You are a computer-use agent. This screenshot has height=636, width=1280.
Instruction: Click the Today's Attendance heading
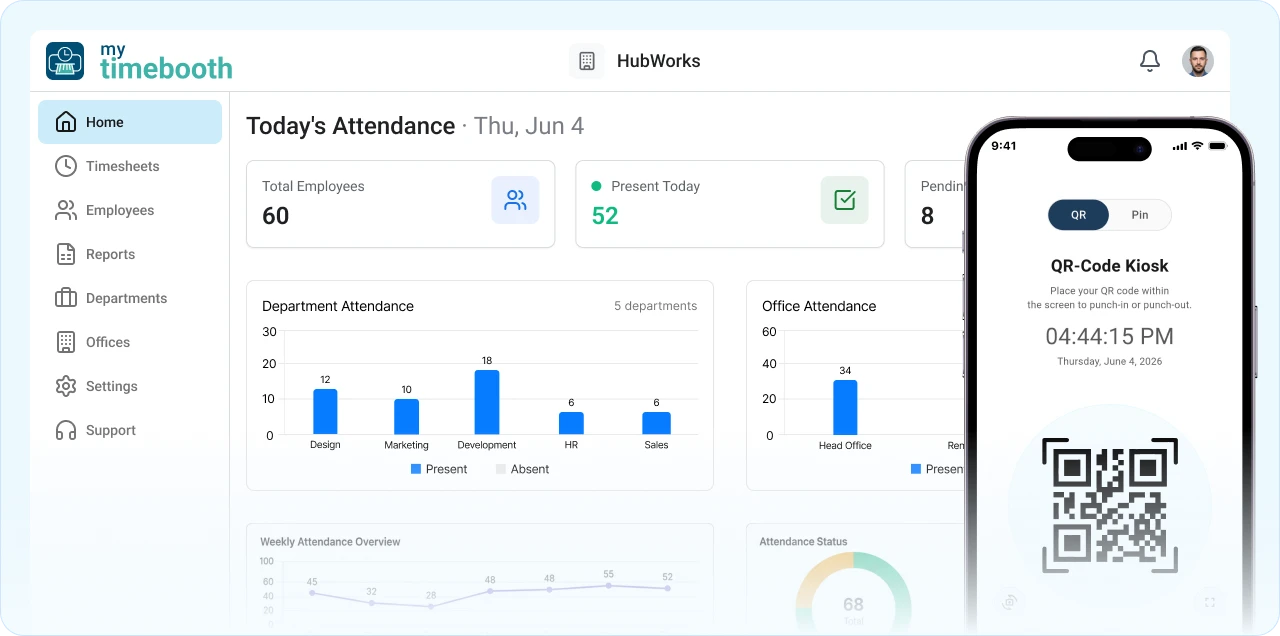click(350, 126)
